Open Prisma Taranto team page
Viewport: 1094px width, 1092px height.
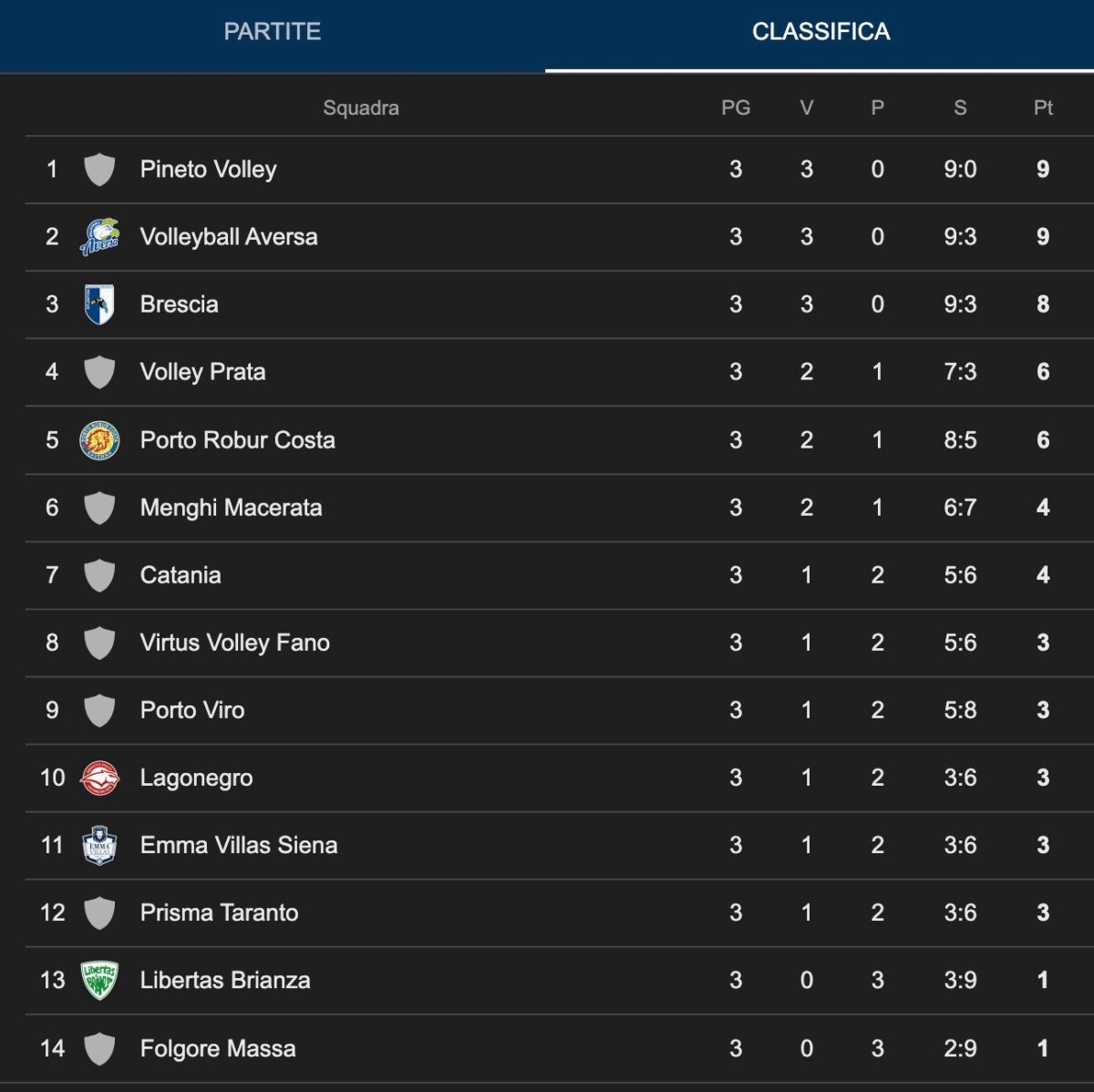(219, 912)
